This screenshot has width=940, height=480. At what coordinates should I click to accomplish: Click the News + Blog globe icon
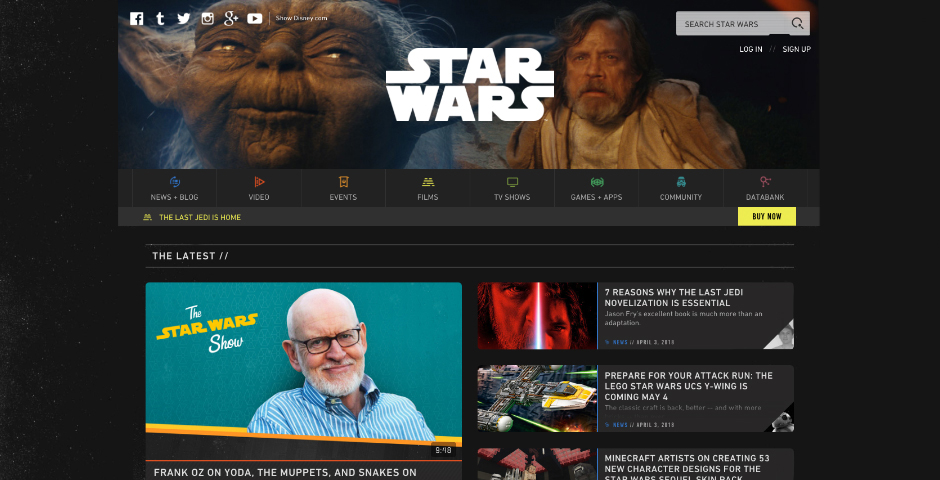pyautogui.click(x=174, y=182)
